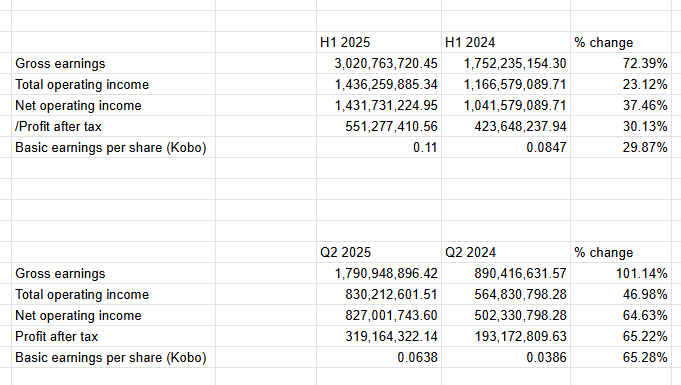Click the Q2 Gross earnings 1,790,948,896.42 cell
The height and width of the screenshot is (385, 681).
[379, 273]
